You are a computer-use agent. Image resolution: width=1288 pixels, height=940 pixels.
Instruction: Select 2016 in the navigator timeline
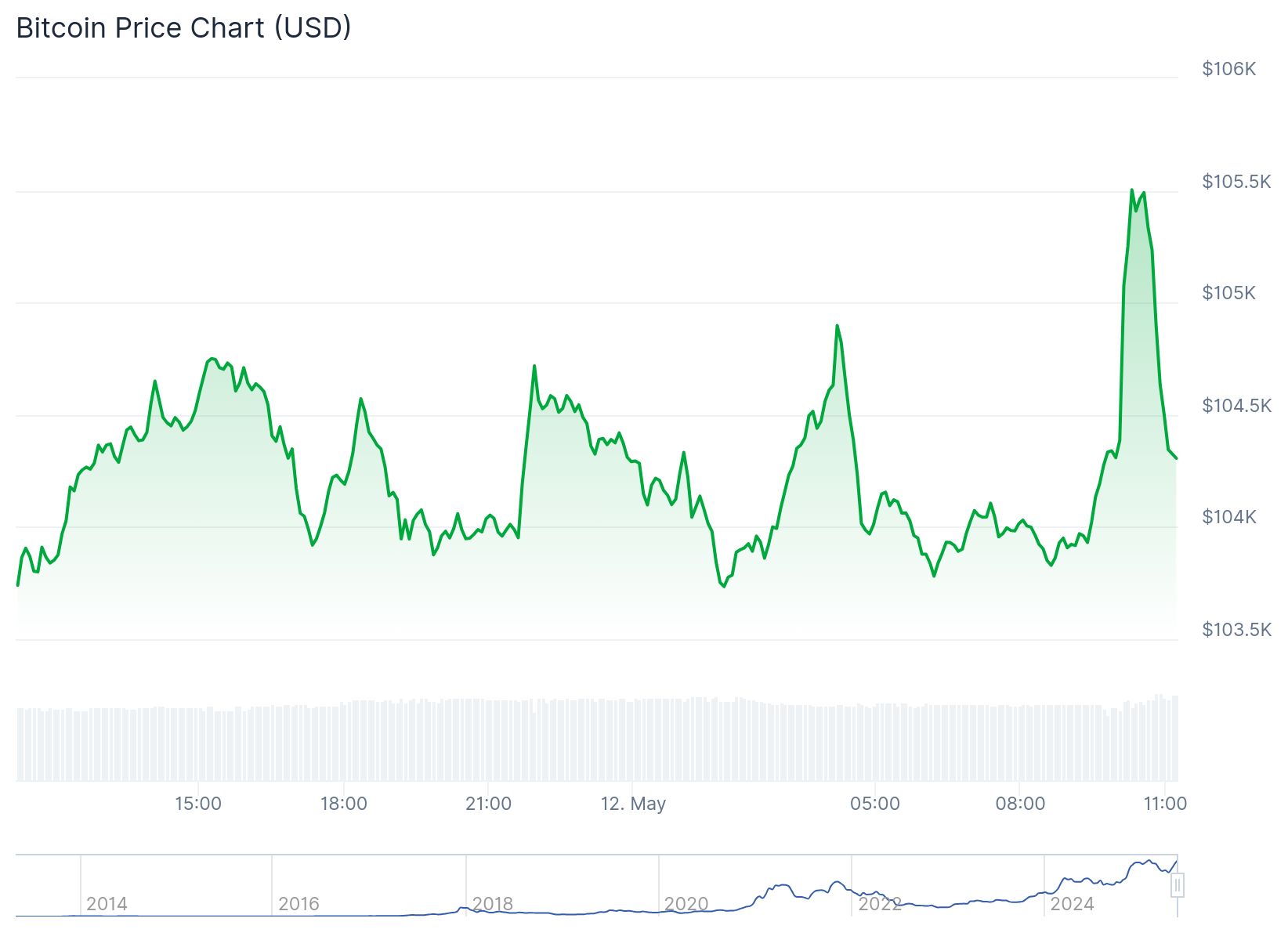point(298,904)
